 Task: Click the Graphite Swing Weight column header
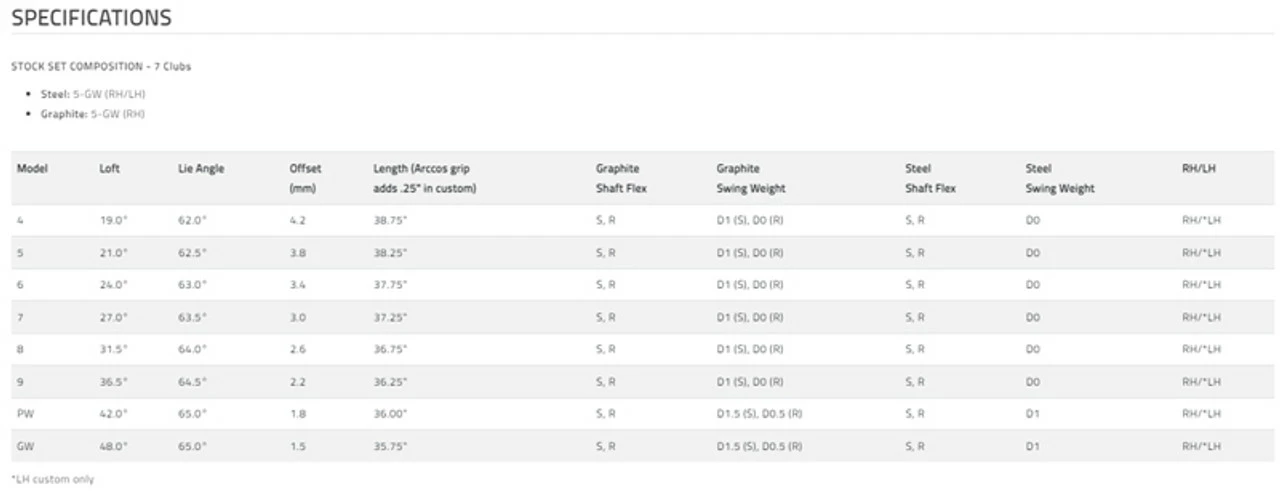750,178
